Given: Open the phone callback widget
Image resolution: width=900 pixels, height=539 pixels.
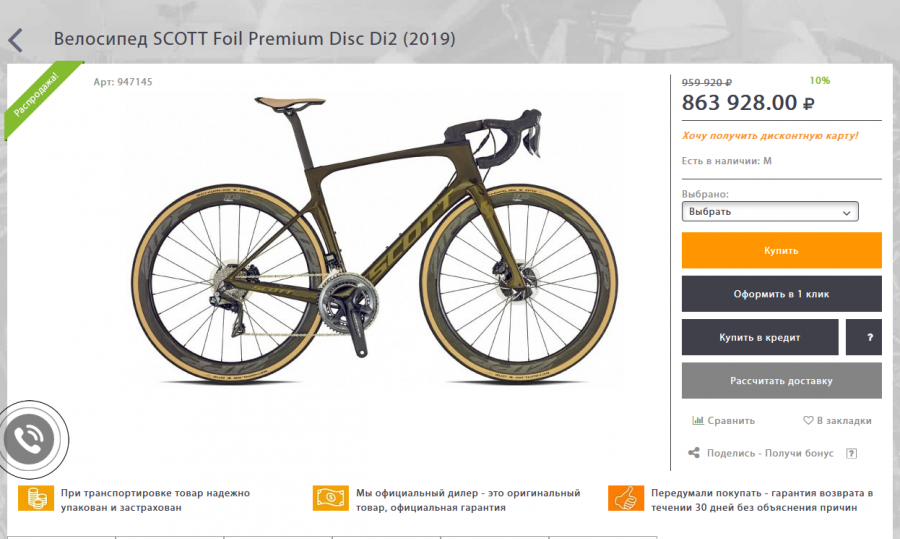Looking at the screenshot, I should (x=29, y=439).
